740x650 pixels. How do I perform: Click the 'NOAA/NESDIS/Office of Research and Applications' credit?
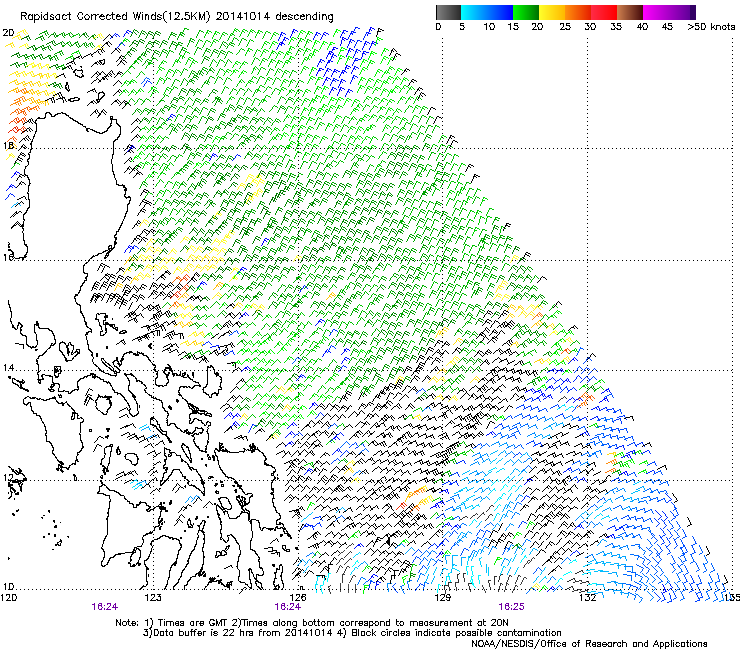point(589,643)
